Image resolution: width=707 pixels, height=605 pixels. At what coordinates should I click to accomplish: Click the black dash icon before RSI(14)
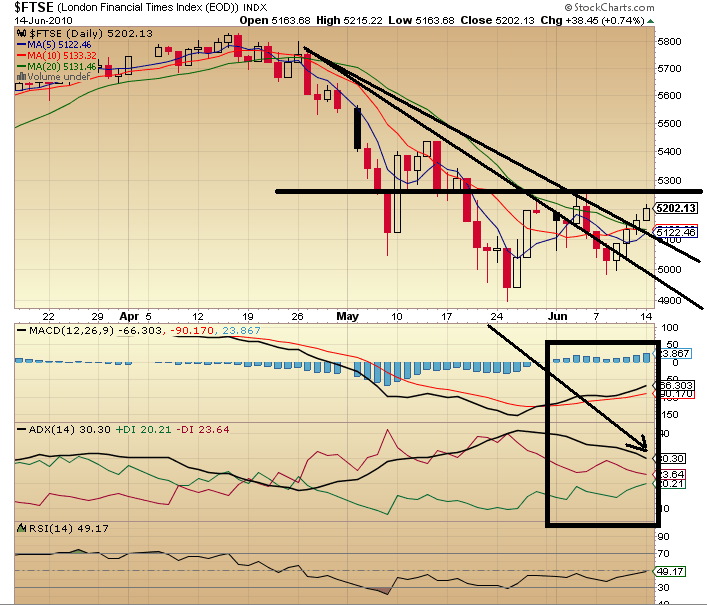pos(19,528)
